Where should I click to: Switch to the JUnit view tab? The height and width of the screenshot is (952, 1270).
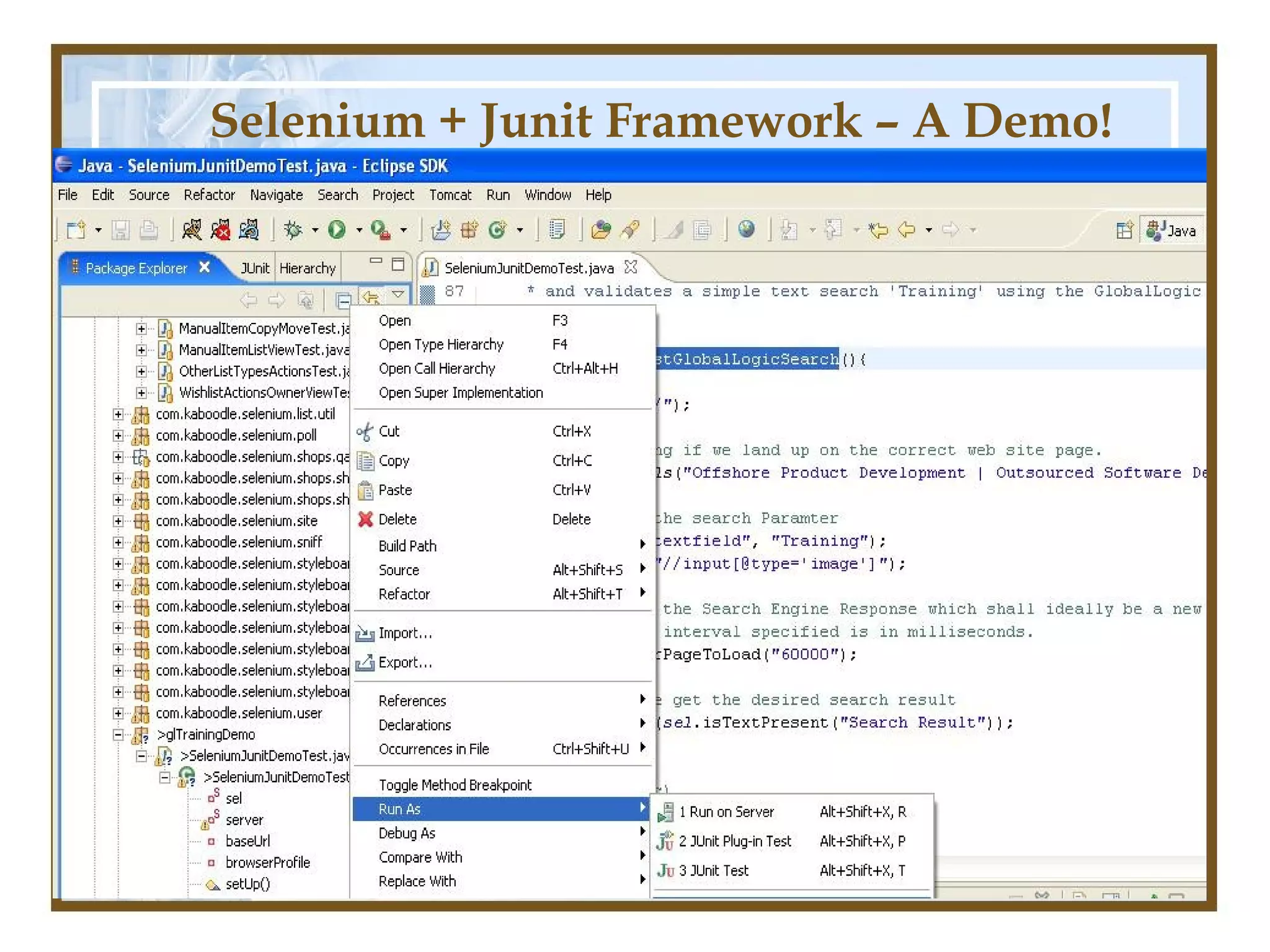click(255, 268)
